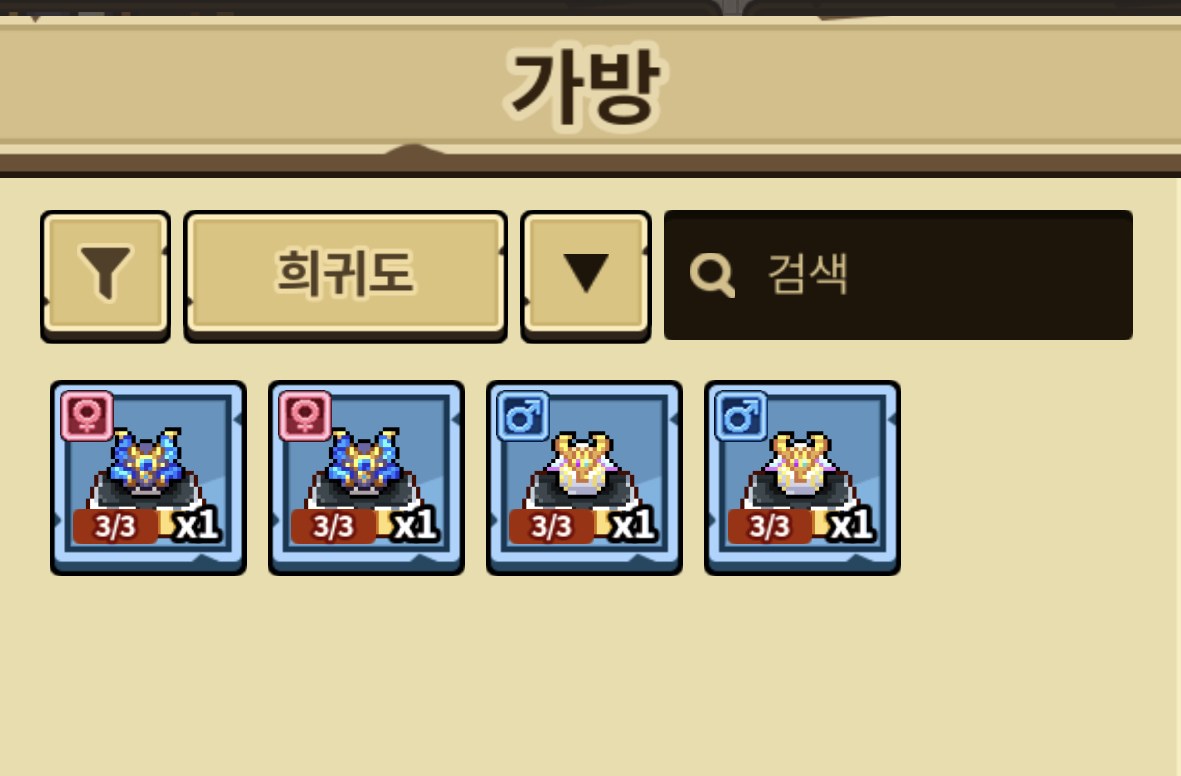Select the first blue female armor item
The image size is (1181, 776).
148,478
